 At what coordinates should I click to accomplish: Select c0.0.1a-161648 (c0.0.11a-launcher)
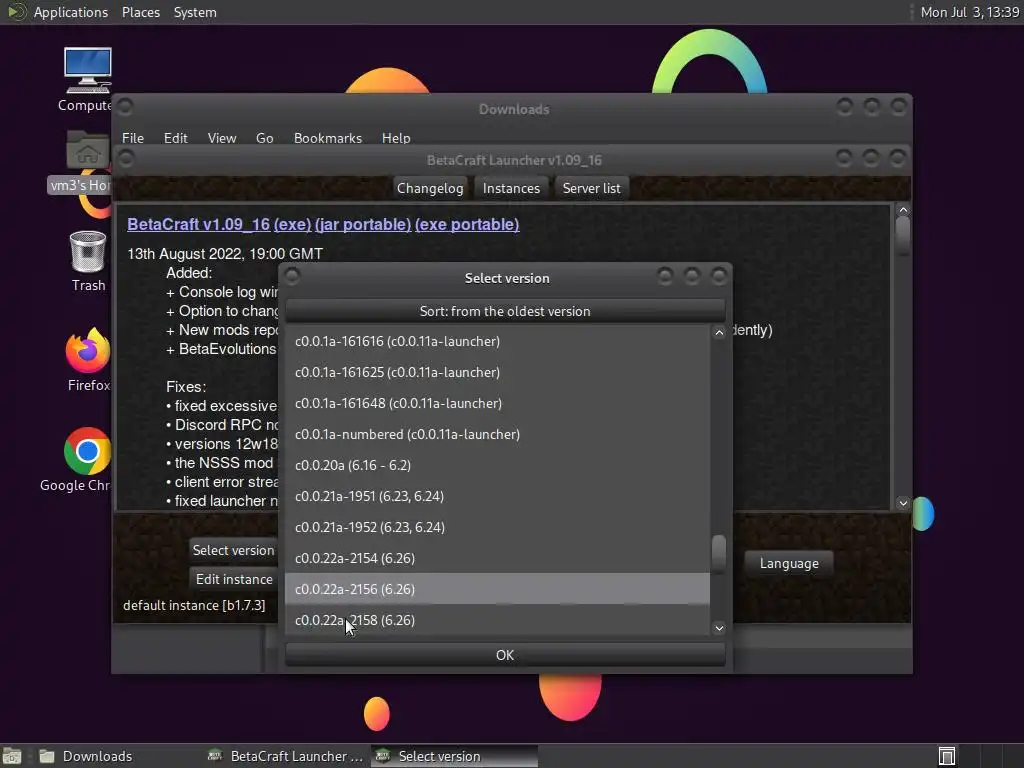(x=497, y=403)
